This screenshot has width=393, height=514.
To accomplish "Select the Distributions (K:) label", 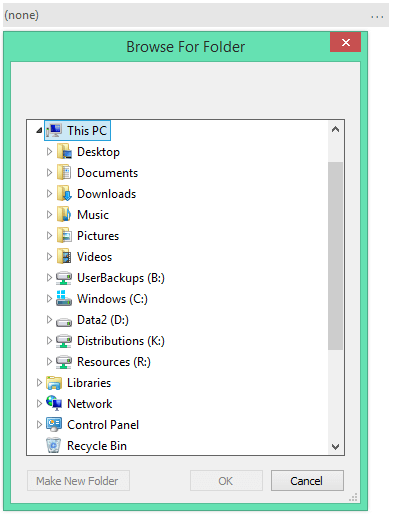I will pyautogui.click(x=121, y=341).
